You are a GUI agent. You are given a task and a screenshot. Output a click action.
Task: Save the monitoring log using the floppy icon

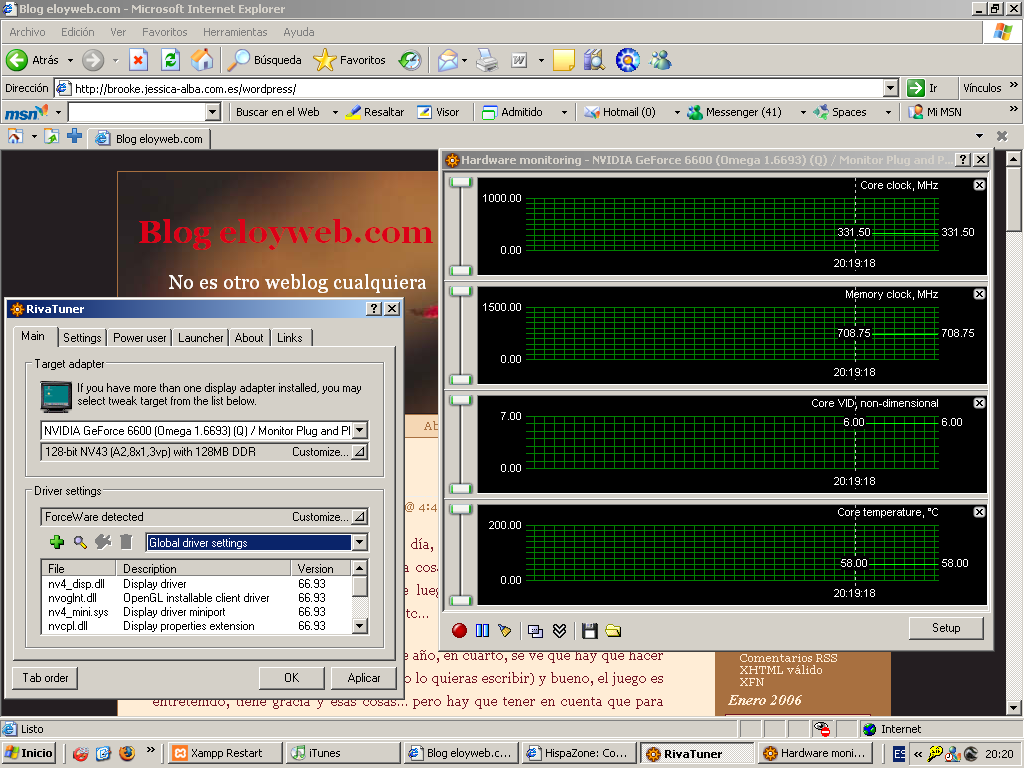click(589, 631)
